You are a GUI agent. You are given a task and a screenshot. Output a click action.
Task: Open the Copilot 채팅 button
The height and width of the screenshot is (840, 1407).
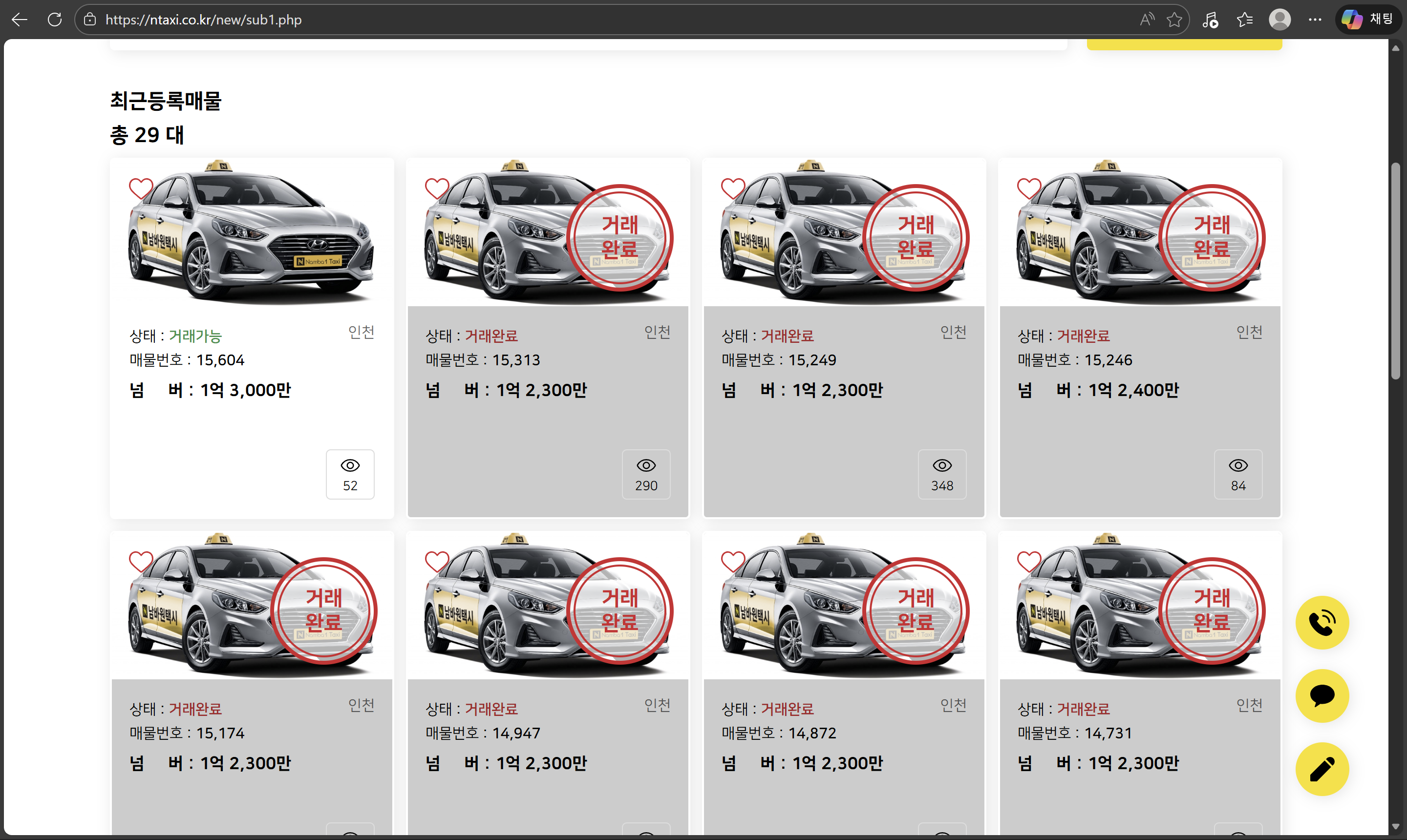(1368, 20)
